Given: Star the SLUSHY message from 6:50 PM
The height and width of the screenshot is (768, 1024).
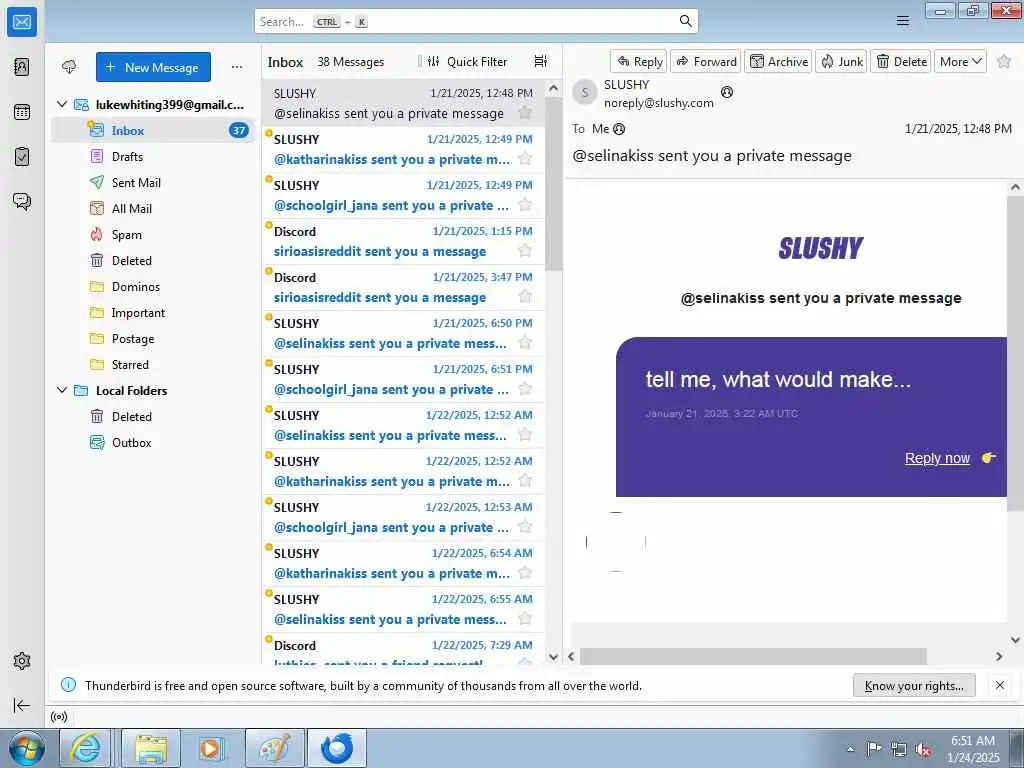Looking at the screenshot, I should 524,343.
